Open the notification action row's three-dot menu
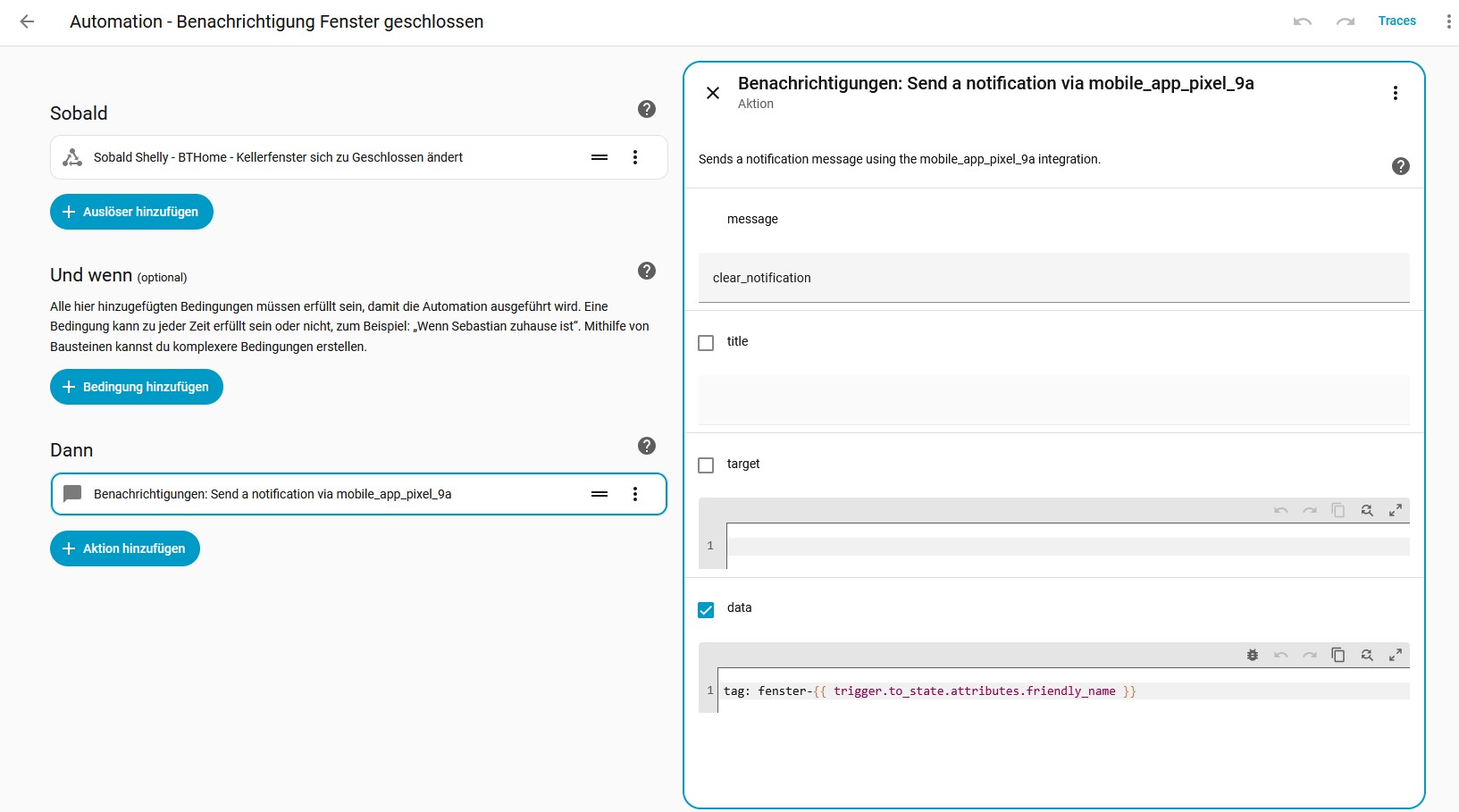The height and width of the screenshot is (812, 1459). point(635,494)
